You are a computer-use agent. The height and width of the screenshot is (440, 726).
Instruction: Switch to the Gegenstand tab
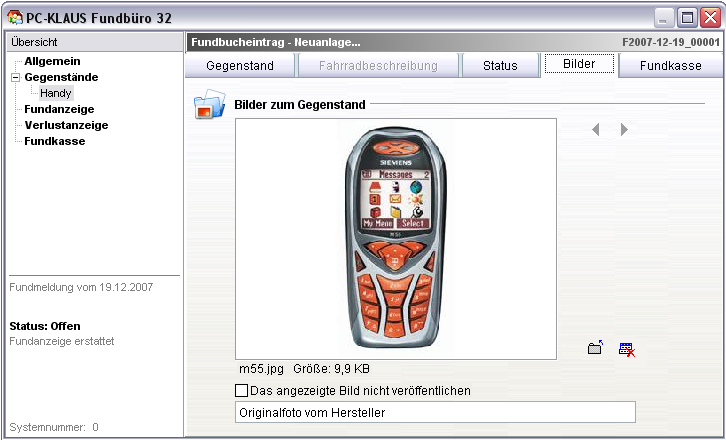pyautogui.click(x=242, y=66)
